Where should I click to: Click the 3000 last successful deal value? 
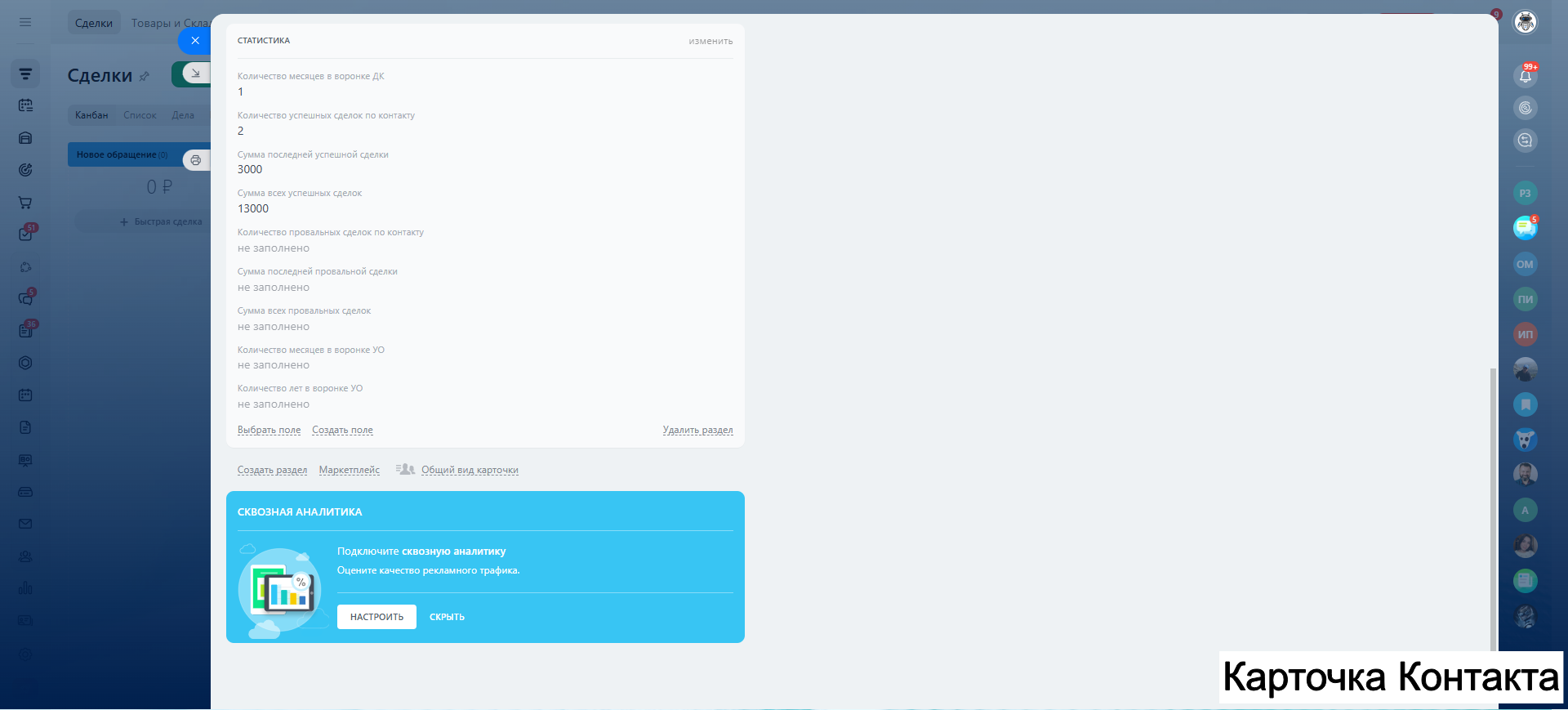click(250, 170)
